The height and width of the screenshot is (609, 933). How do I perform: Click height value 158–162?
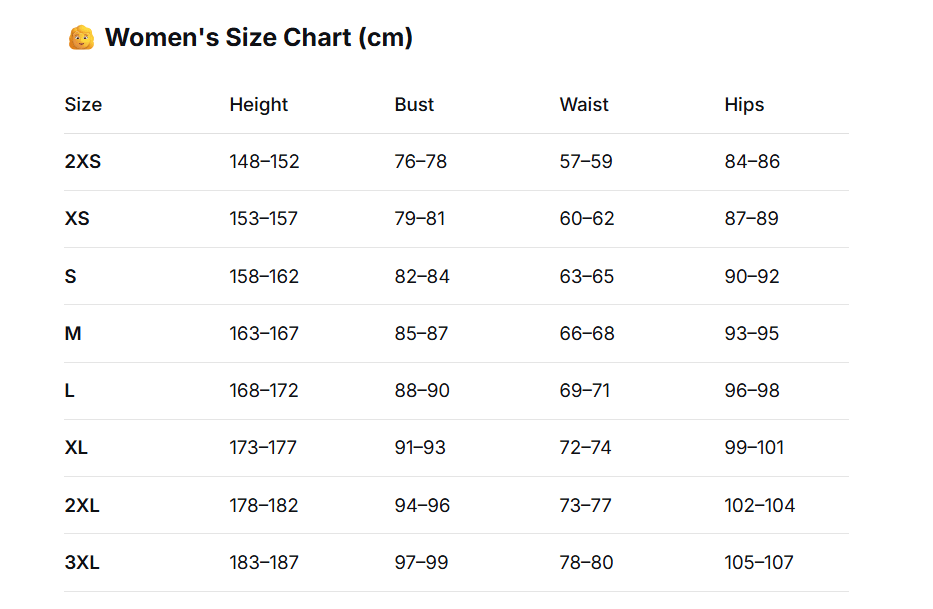(264, 277)
